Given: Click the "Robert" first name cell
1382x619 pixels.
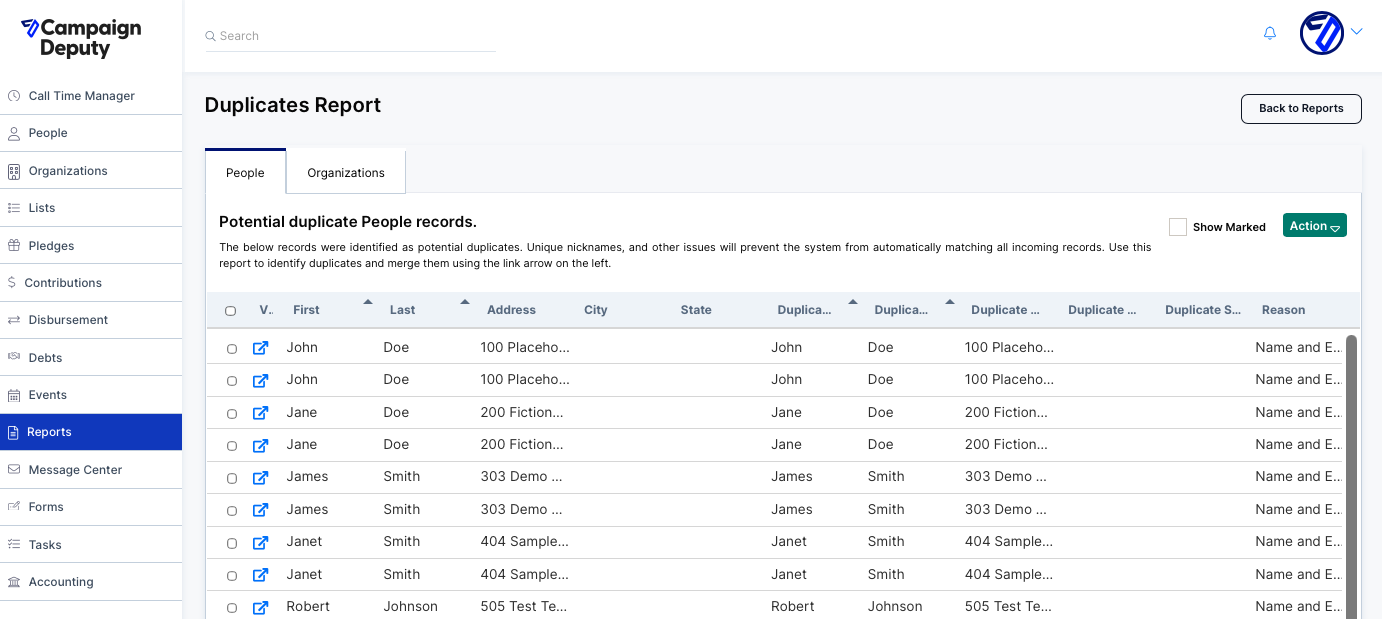Looking at the screenshot, I should coord(308,606).
